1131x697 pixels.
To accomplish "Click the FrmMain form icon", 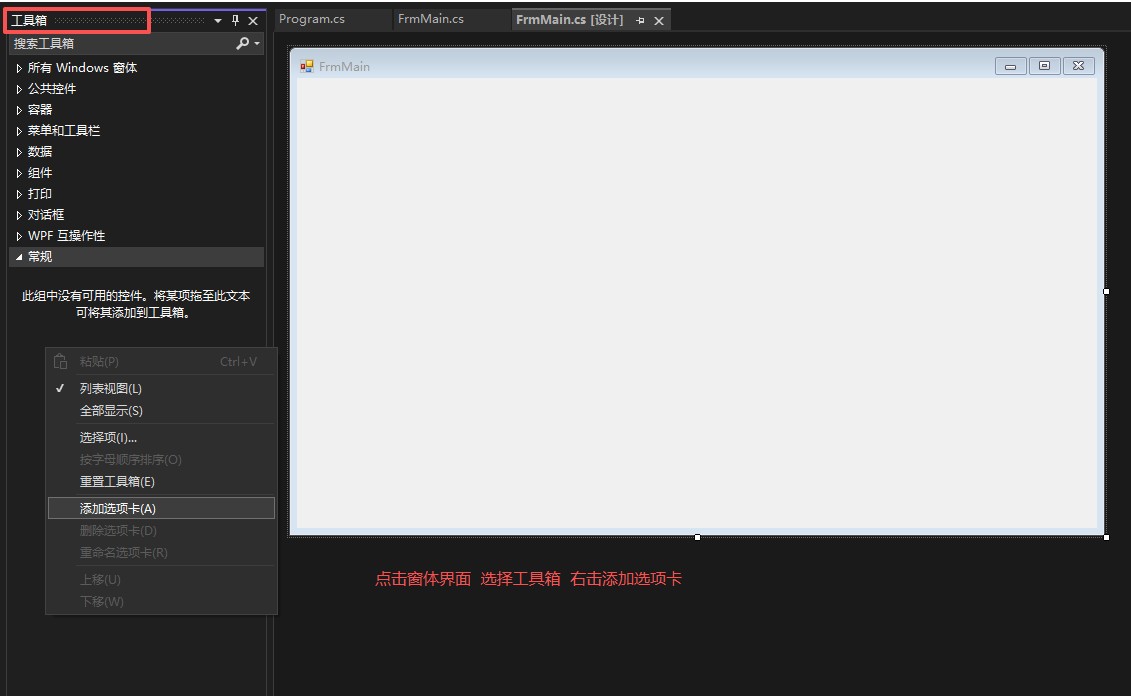I will pyautogui.click(x=307, y=66).
